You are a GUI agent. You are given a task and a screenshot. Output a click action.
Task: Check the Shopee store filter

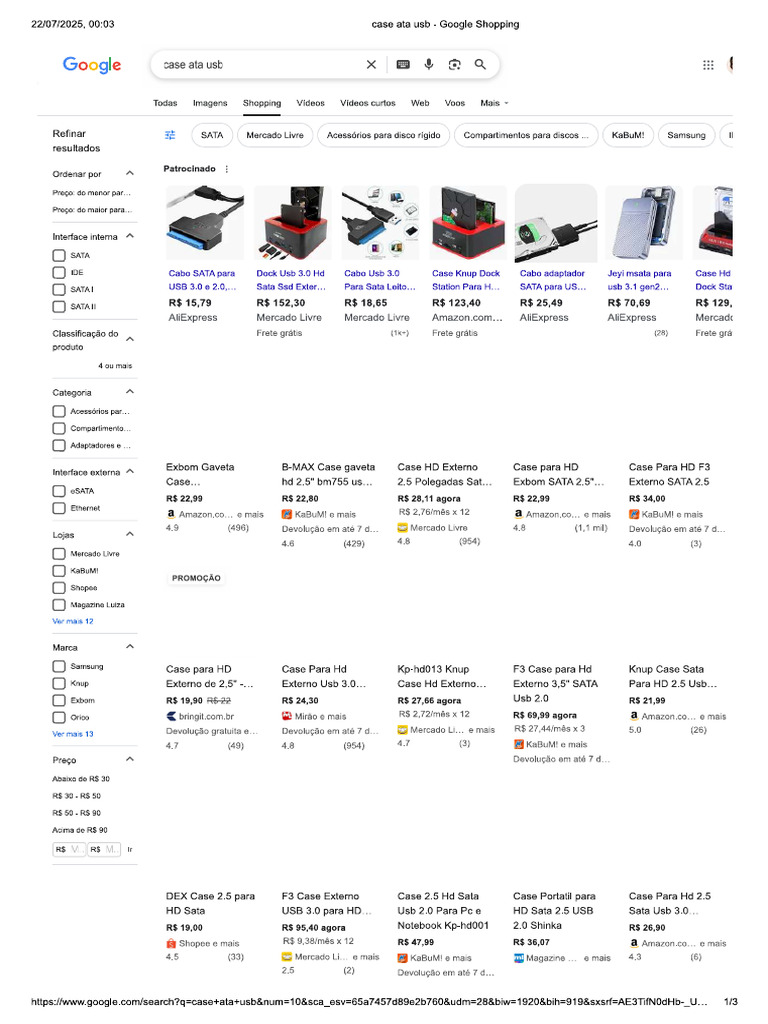(59, 588)
